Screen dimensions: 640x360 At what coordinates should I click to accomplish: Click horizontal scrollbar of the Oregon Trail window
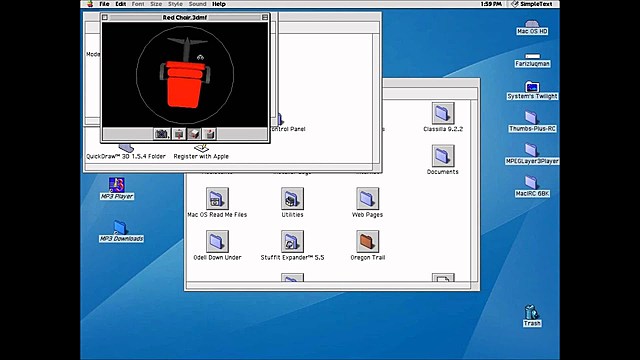point(329,285)
